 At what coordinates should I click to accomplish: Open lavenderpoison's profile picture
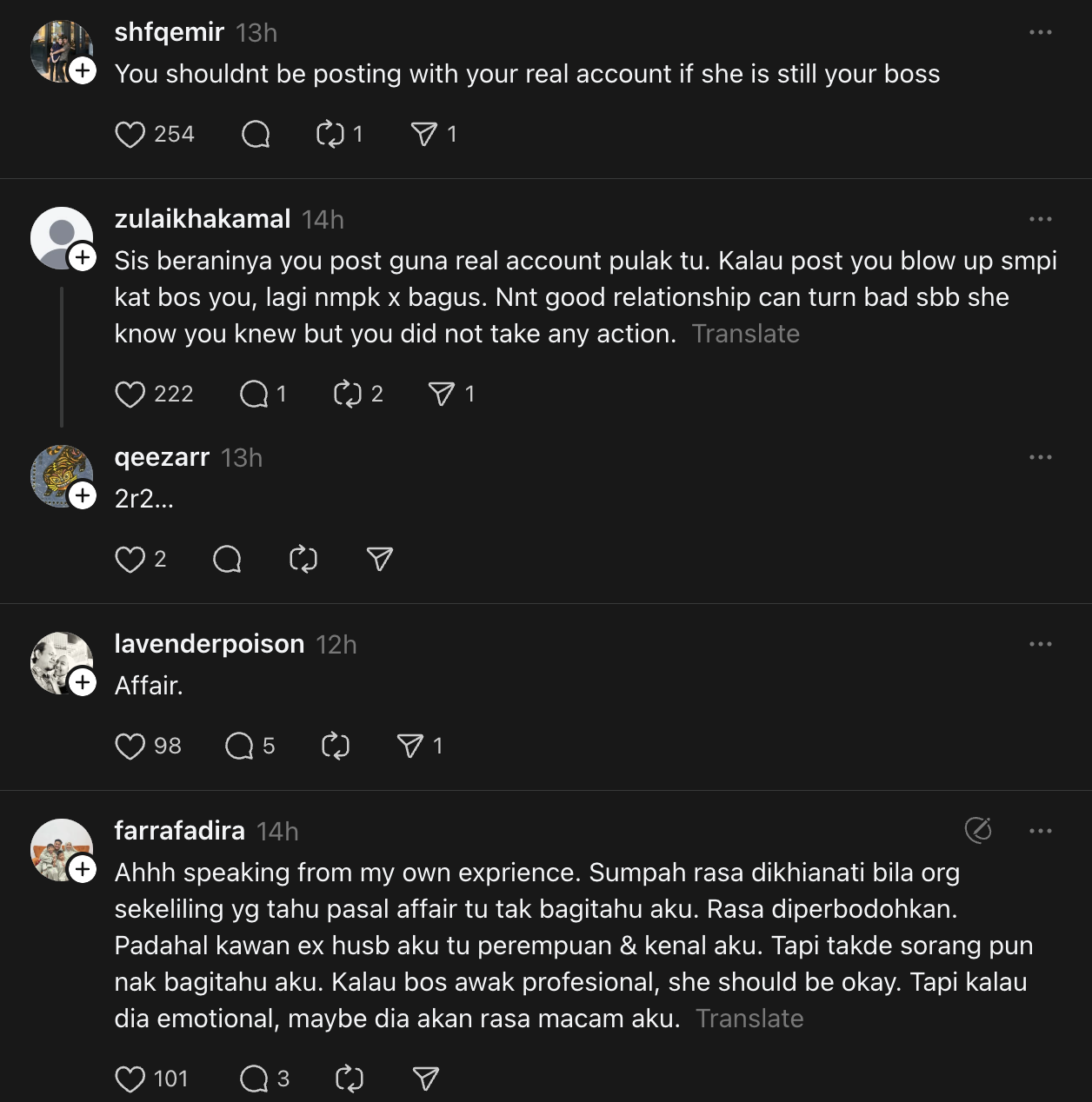point(61,662)
